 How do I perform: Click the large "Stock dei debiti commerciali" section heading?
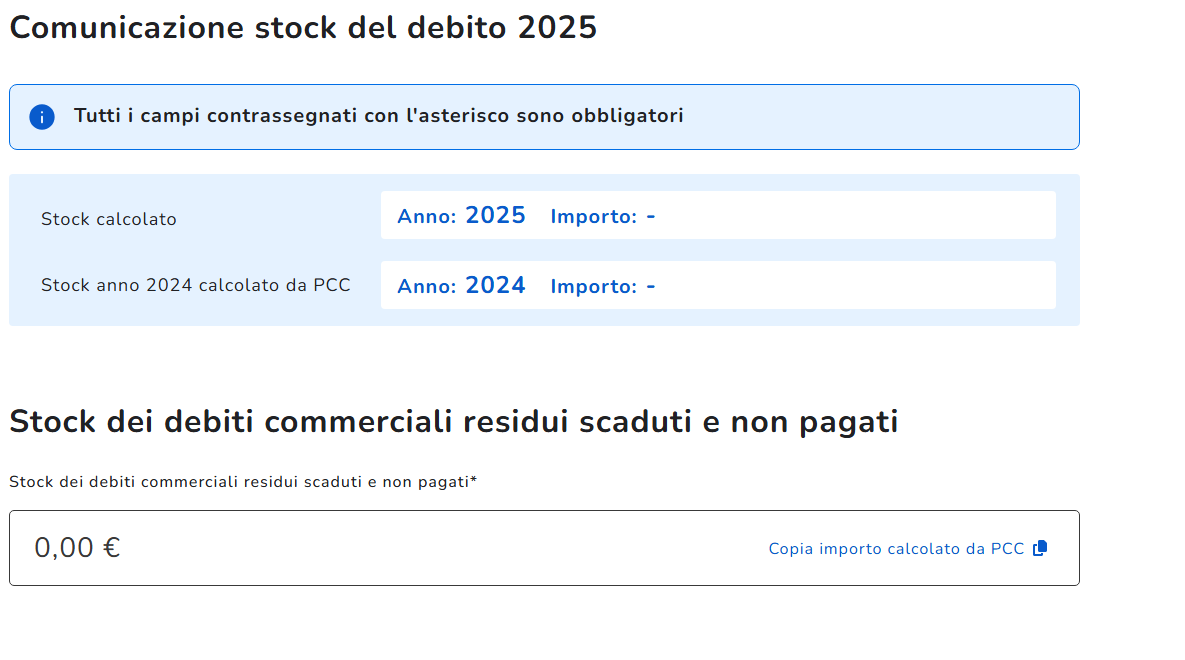[x=453, y=422]
